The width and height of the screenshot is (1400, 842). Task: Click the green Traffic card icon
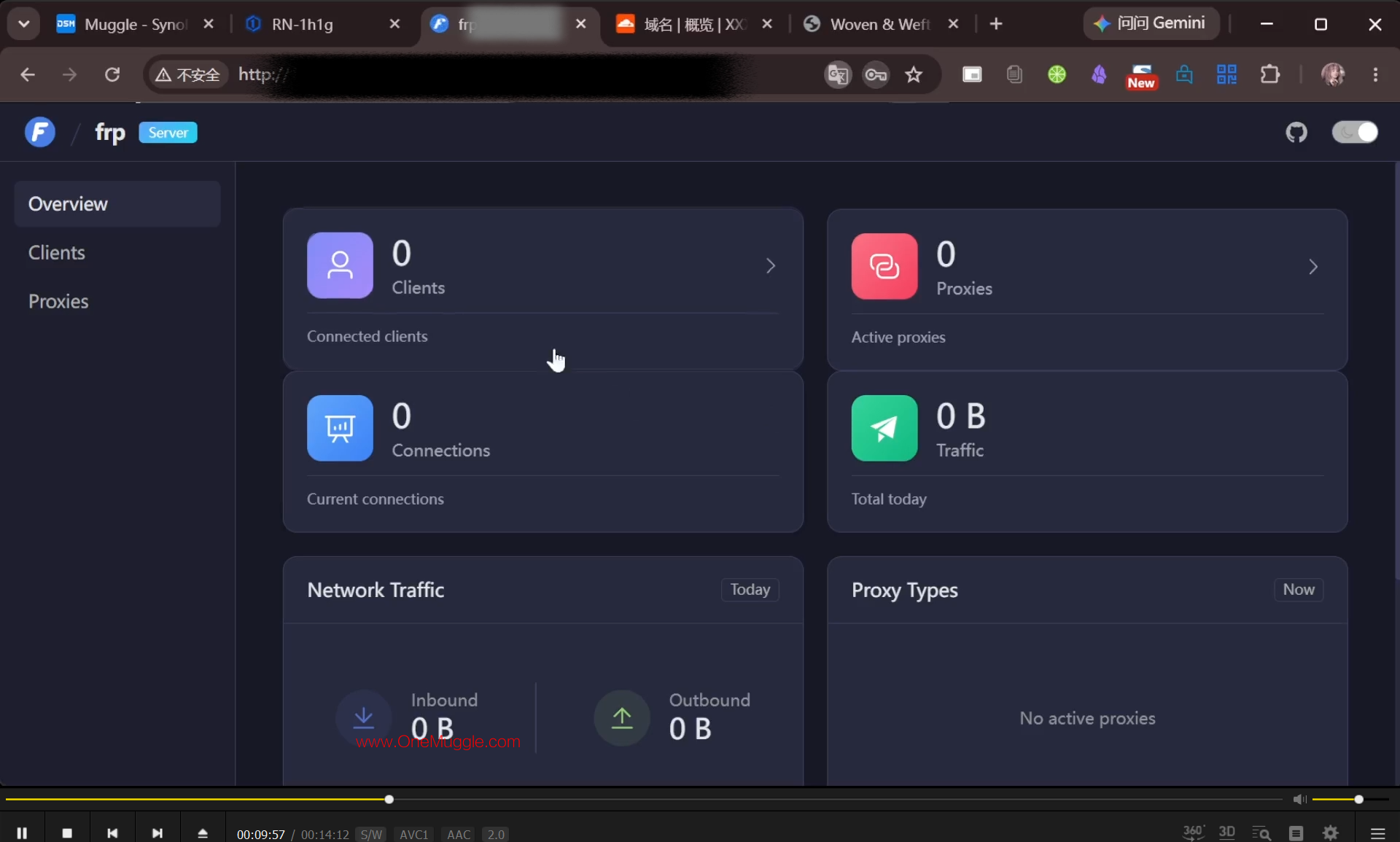[x=884, y=428]
